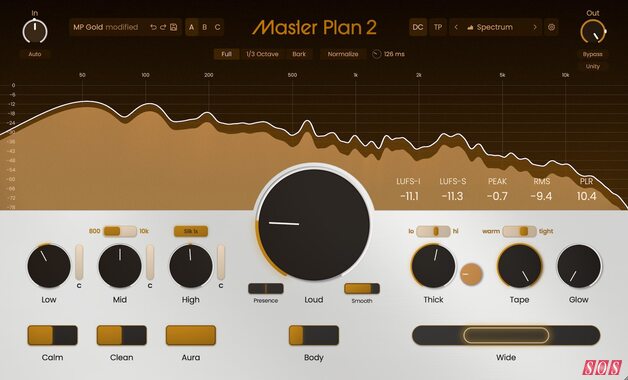Screen dimensions: 628x380
Task: Toggle the TP true peak button
Action: pos(438,27)
